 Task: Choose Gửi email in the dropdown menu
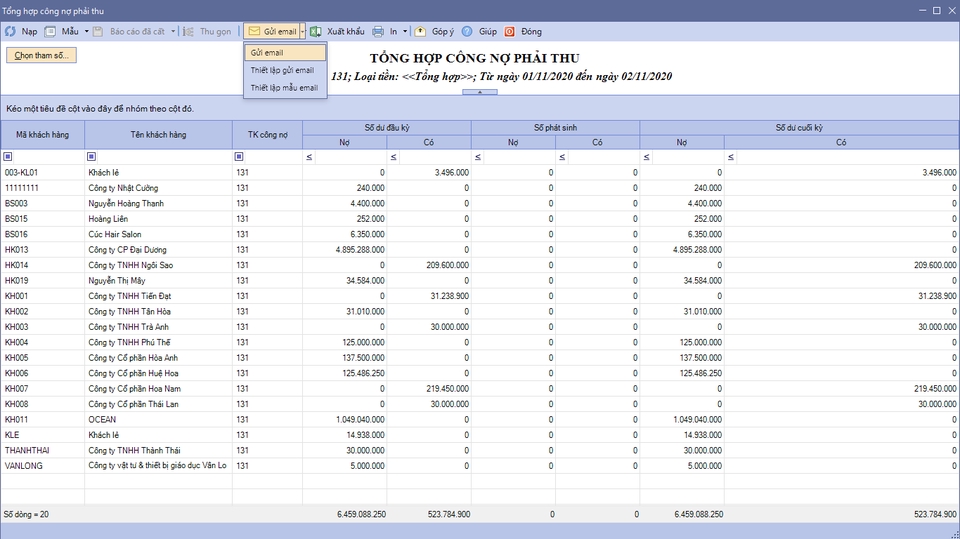tap(285, 53)
